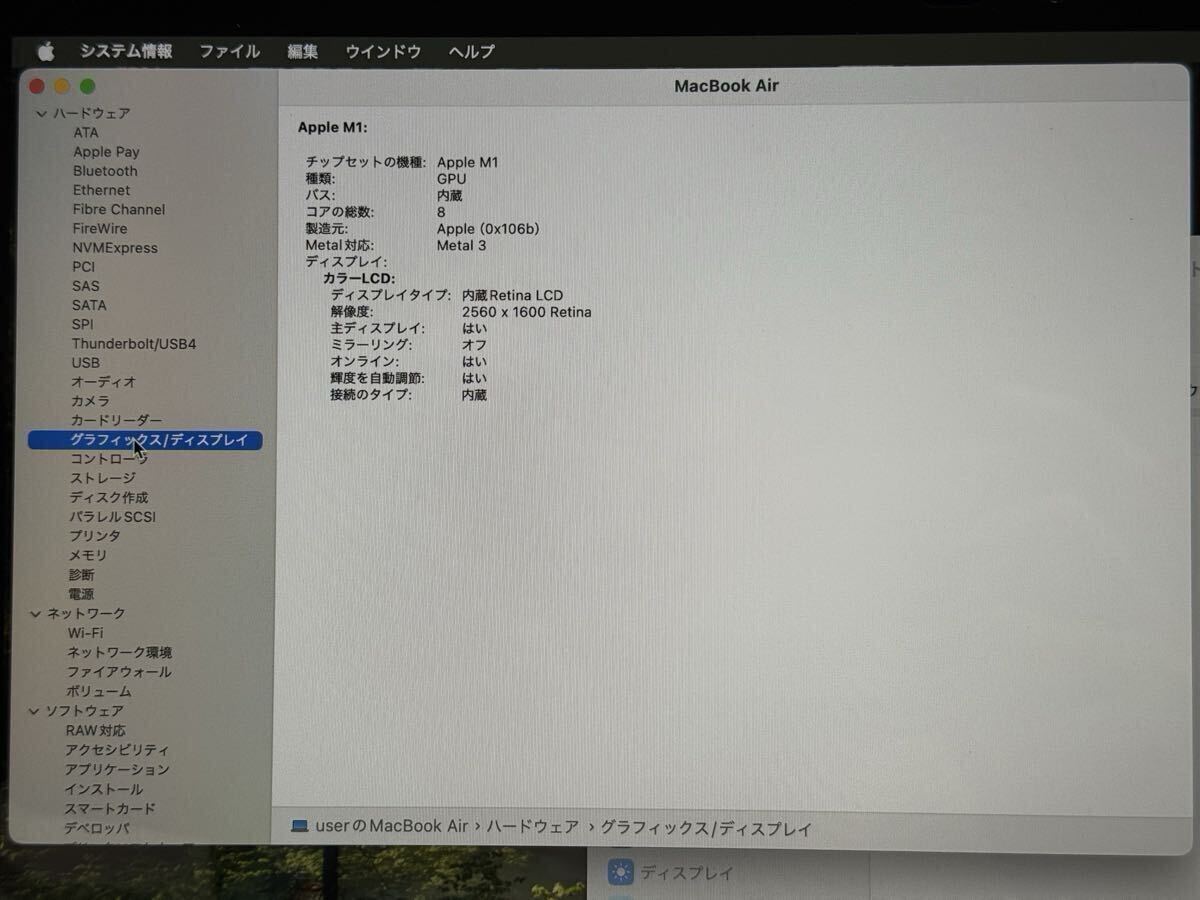1200x900 pixels.
Task: Collapse the ハードウェア section chevron
Action: point(41,114)
